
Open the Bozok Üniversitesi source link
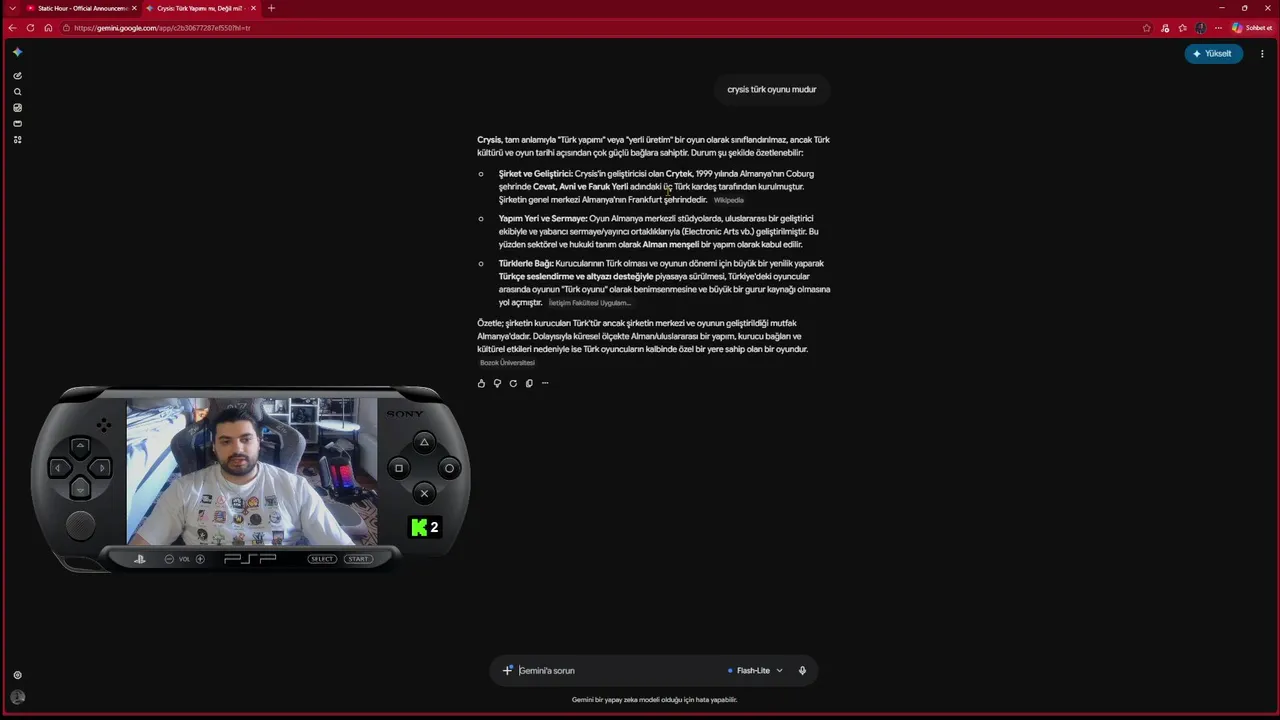click(x=507, y=363)
